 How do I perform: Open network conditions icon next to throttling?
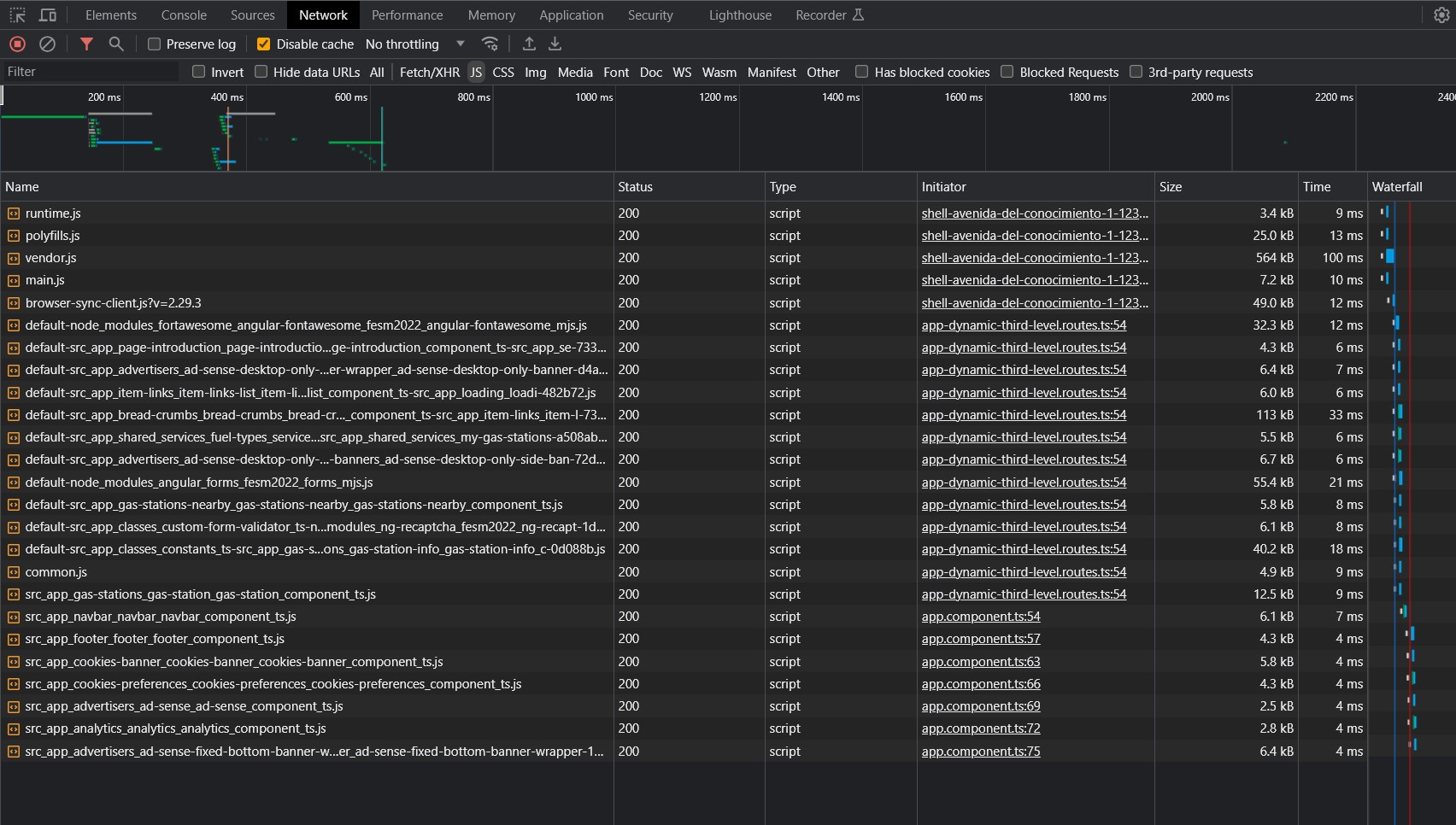click(x=490, y=44)
